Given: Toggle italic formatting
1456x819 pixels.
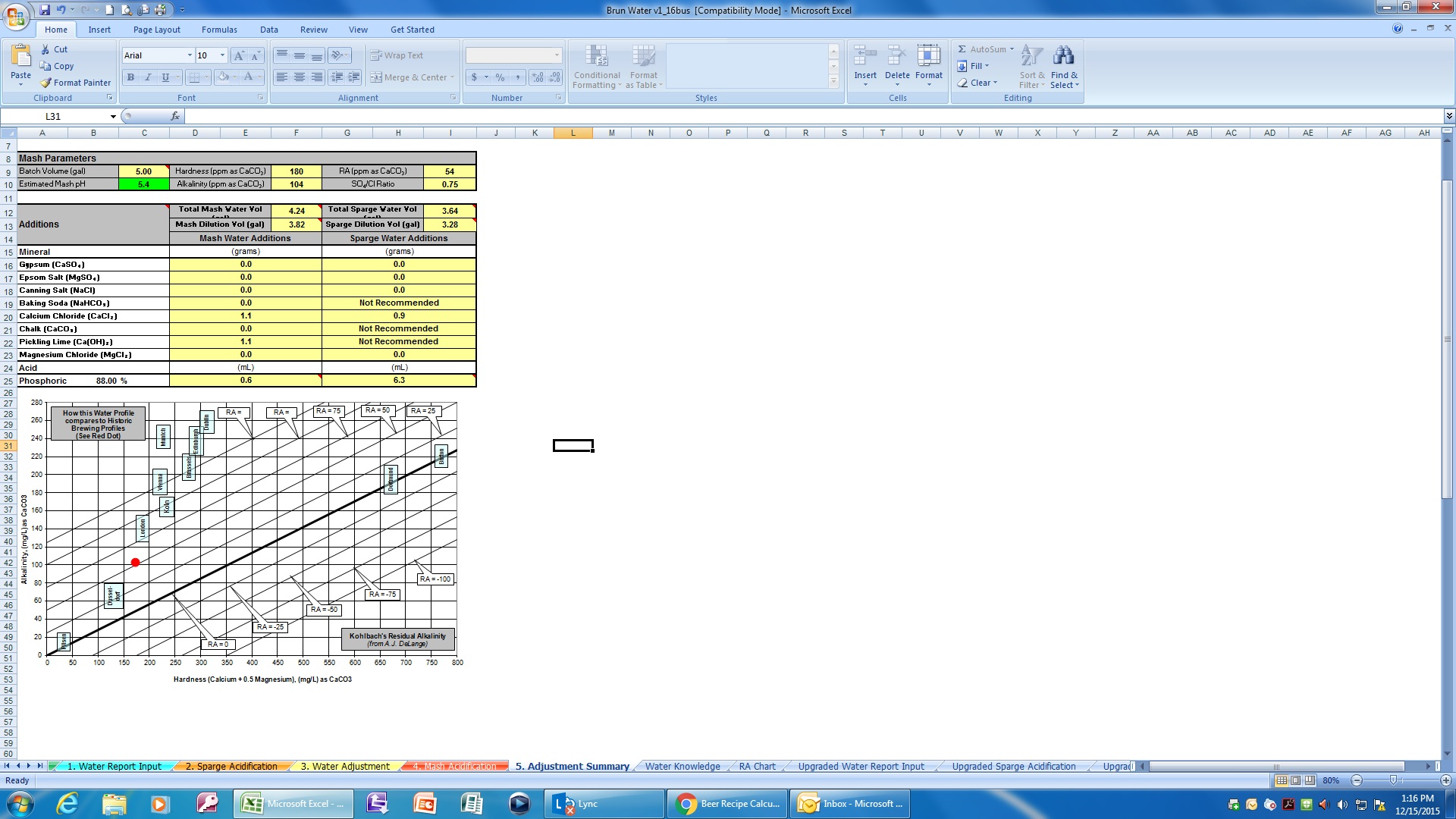Looking at the screenshot, I should click(x=148, y=77).
